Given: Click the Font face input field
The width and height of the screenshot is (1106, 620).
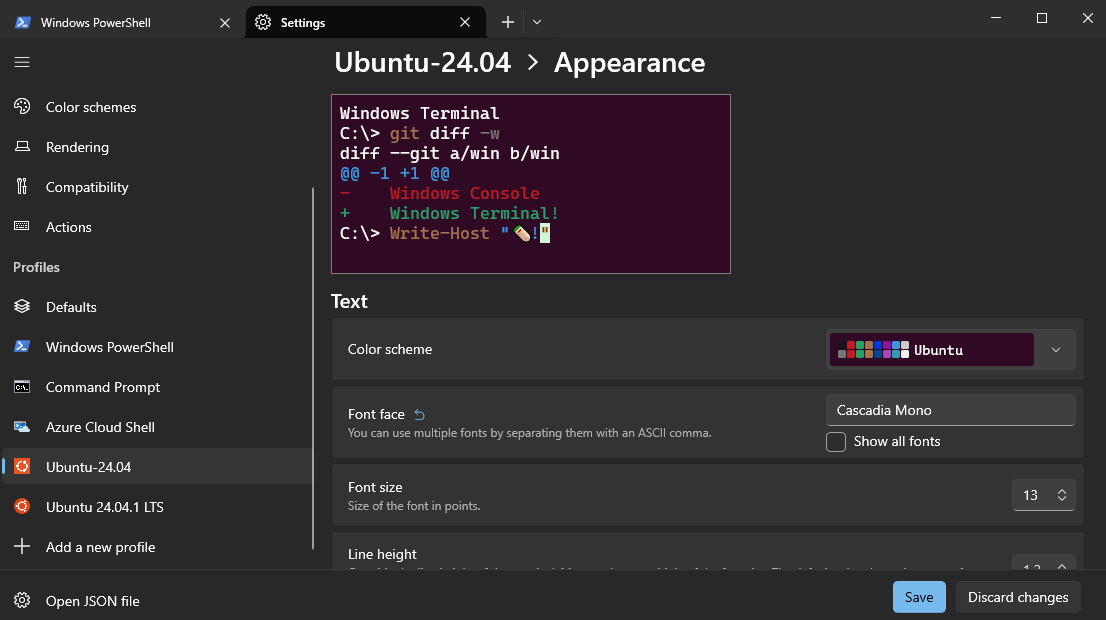Looking at the screenshot, I should (x=950, y=410).
